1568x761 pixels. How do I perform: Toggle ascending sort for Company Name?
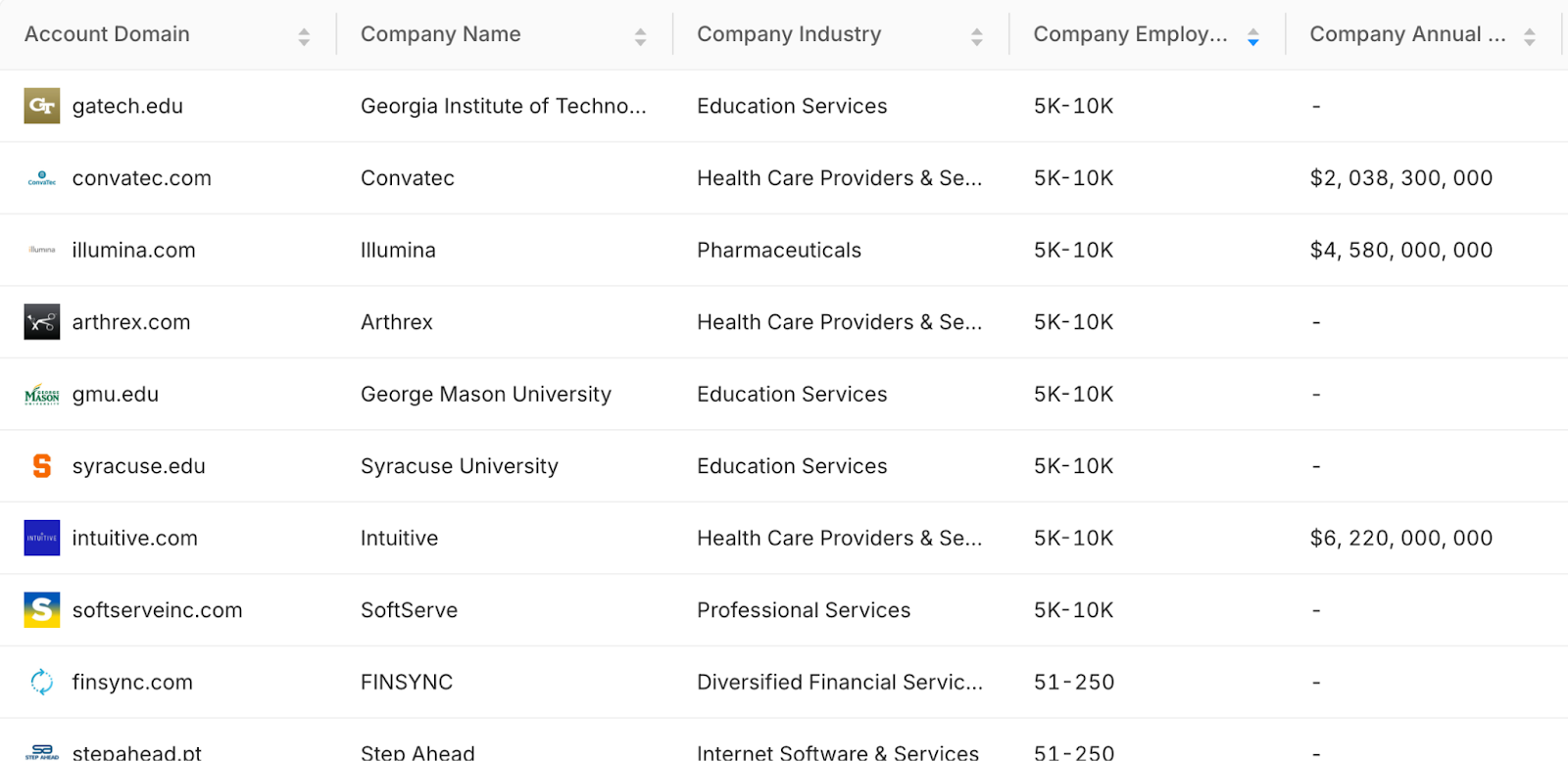(642, 34)
